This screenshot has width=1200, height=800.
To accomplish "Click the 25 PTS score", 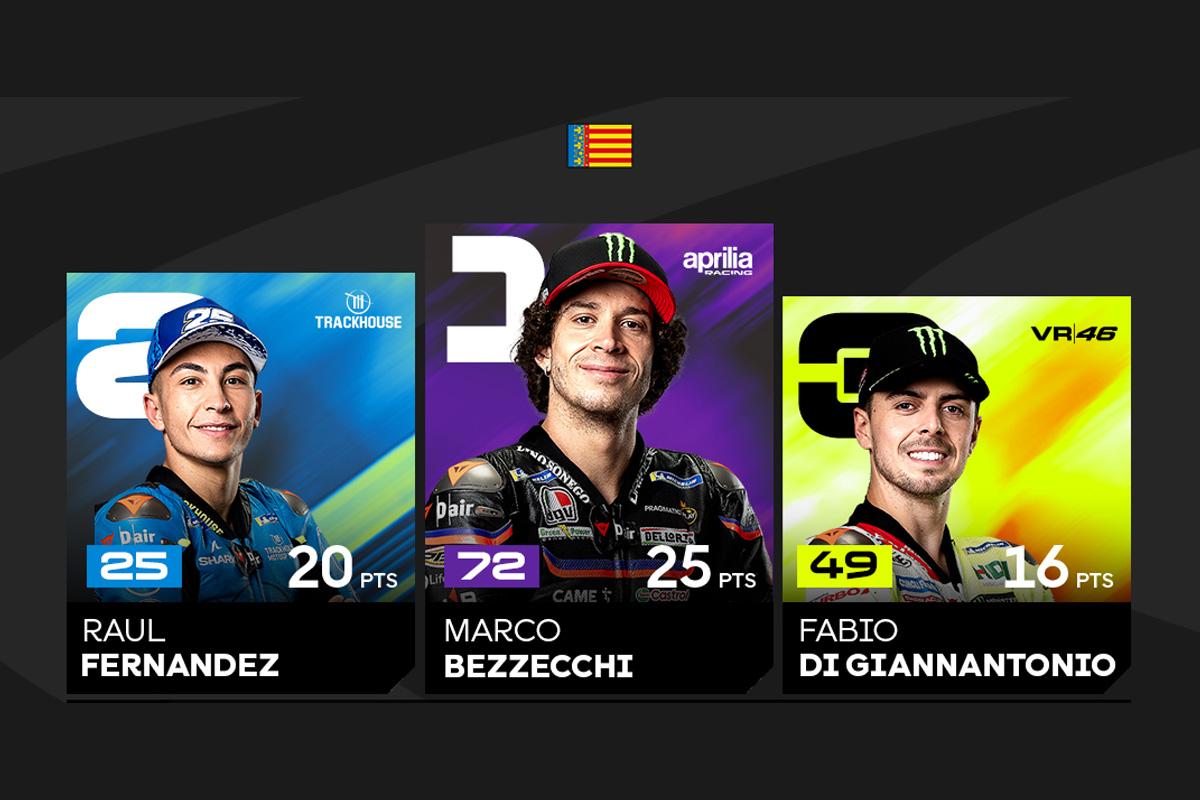I will tap(701, 570).
